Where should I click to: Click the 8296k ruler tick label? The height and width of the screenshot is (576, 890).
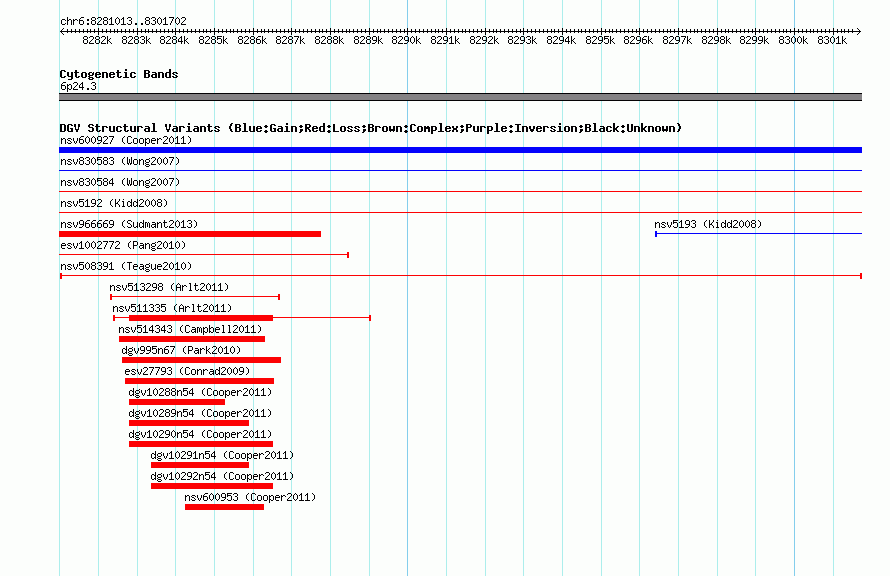[x=638, y=40]
